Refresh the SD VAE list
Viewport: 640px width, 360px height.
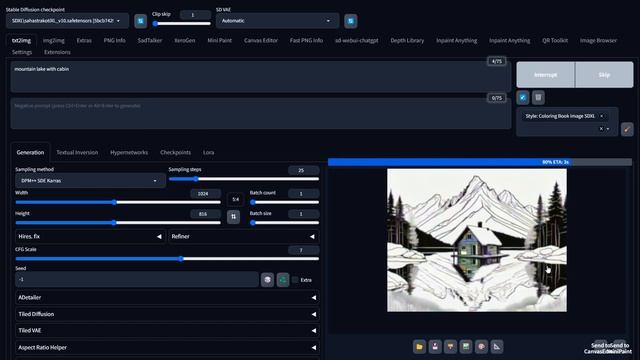(351, 21)
